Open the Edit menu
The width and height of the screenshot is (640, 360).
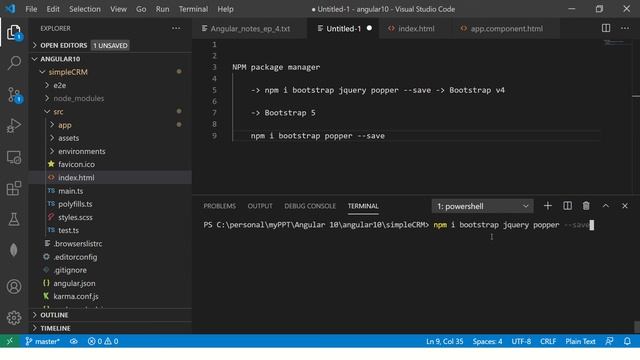[53, 9]
